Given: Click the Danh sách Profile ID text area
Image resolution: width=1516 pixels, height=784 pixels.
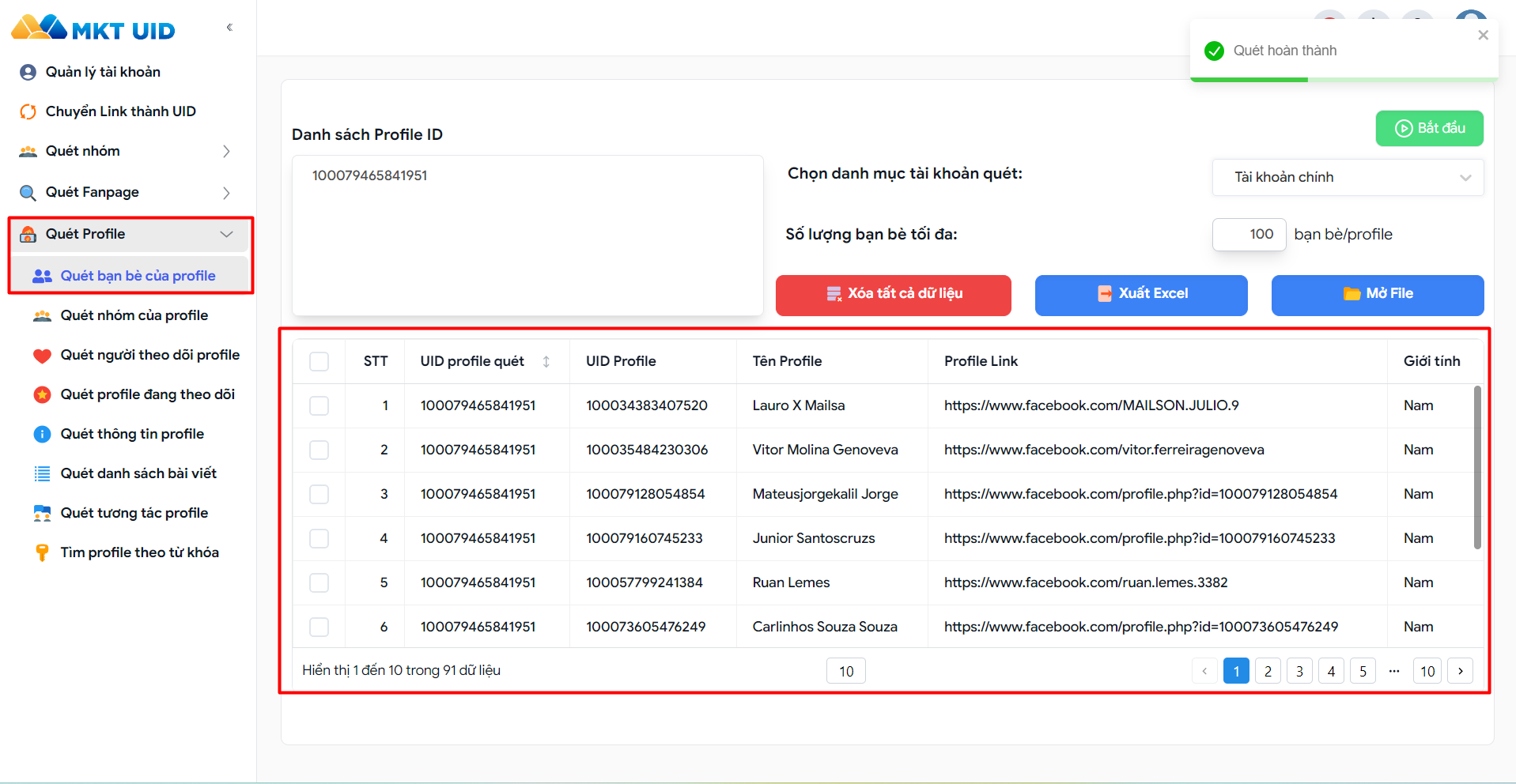Looking at the screenshot, I should (x=527, y=236).
